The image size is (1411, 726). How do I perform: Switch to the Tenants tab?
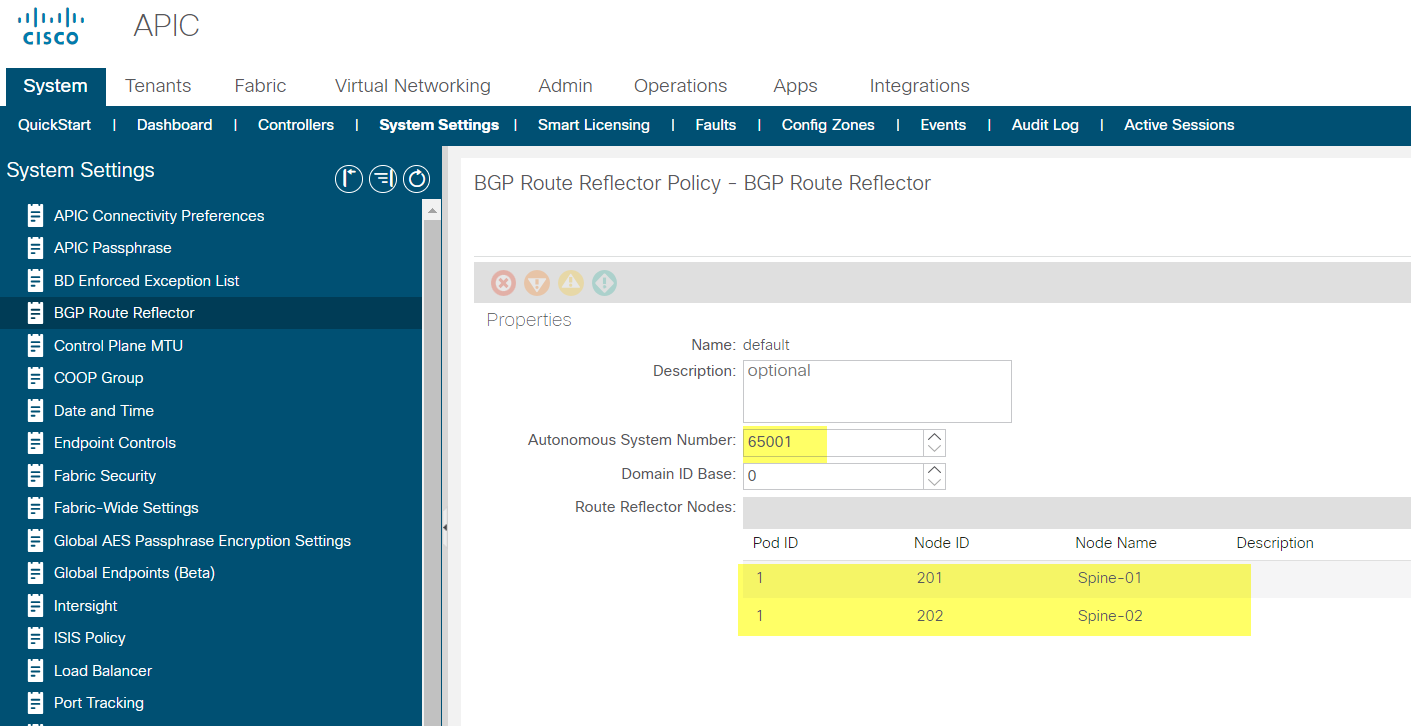coord(158,86)
